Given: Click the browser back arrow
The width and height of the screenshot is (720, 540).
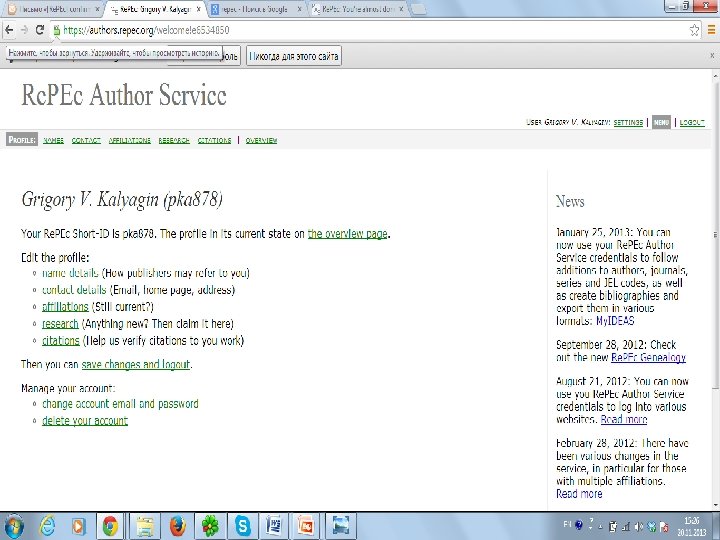Looking at the screenshot, I should pos(9,30).
